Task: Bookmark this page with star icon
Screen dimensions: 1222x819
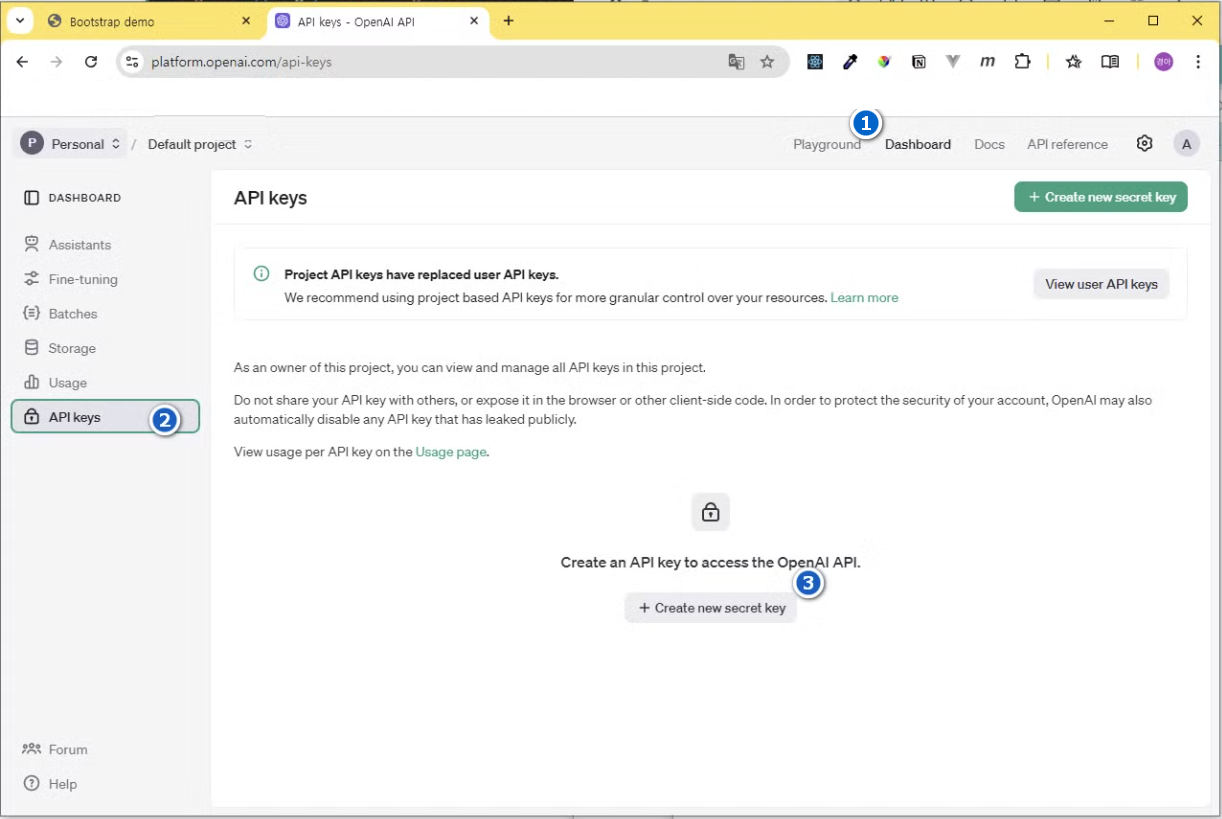Action: point(767,62)
